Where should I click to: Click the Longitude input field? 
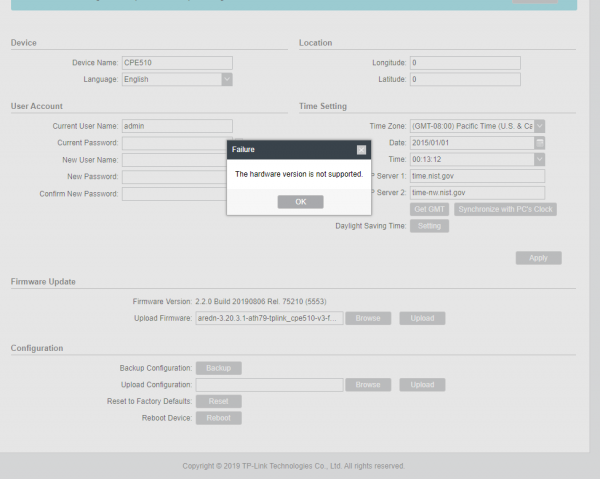[465, 63]
